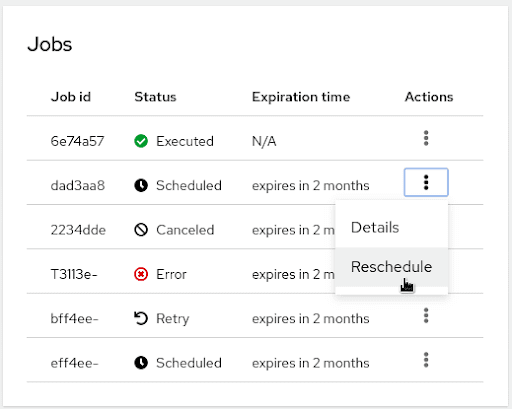The width and height of the screenshot is (512, 409).
Task: Select job id eff4ee-
Action: click(74, 363)
